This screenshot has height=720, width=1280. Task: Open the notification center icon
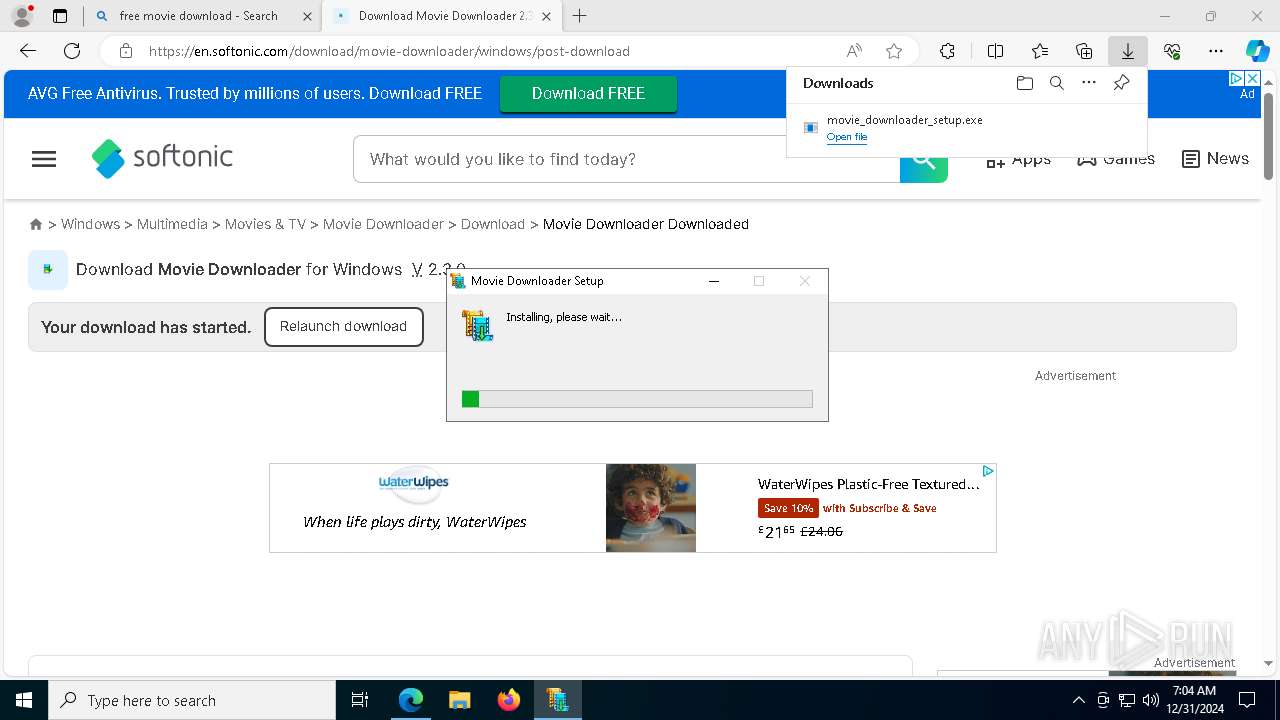pos(1247,700)
